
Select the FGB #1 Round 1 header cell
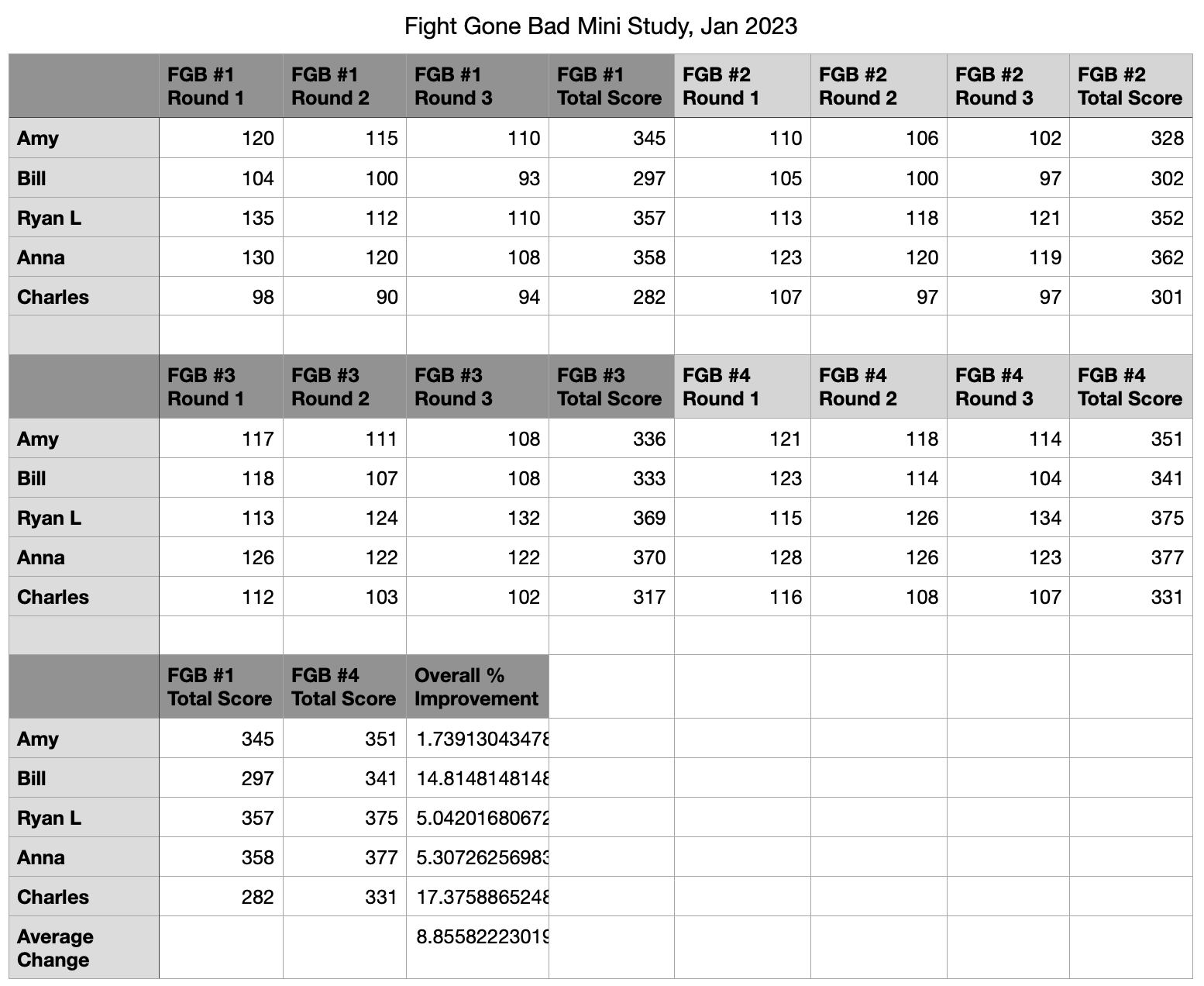(221, 86)
